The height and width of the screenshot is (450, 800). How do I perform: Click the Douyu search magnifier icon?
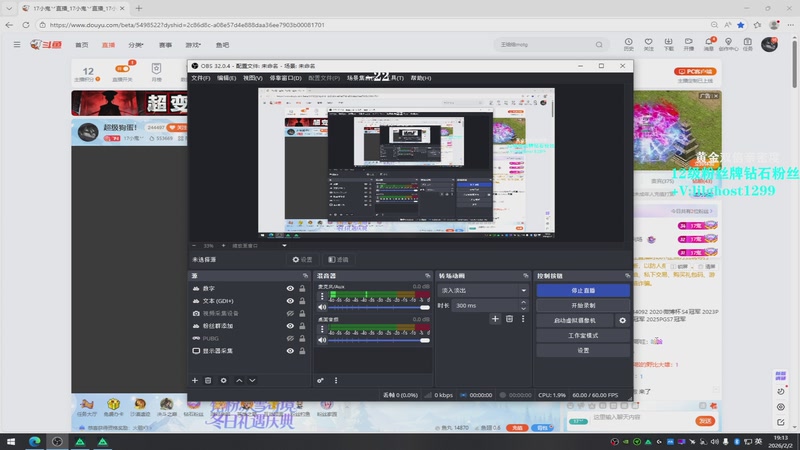click(x=599, y=44)
